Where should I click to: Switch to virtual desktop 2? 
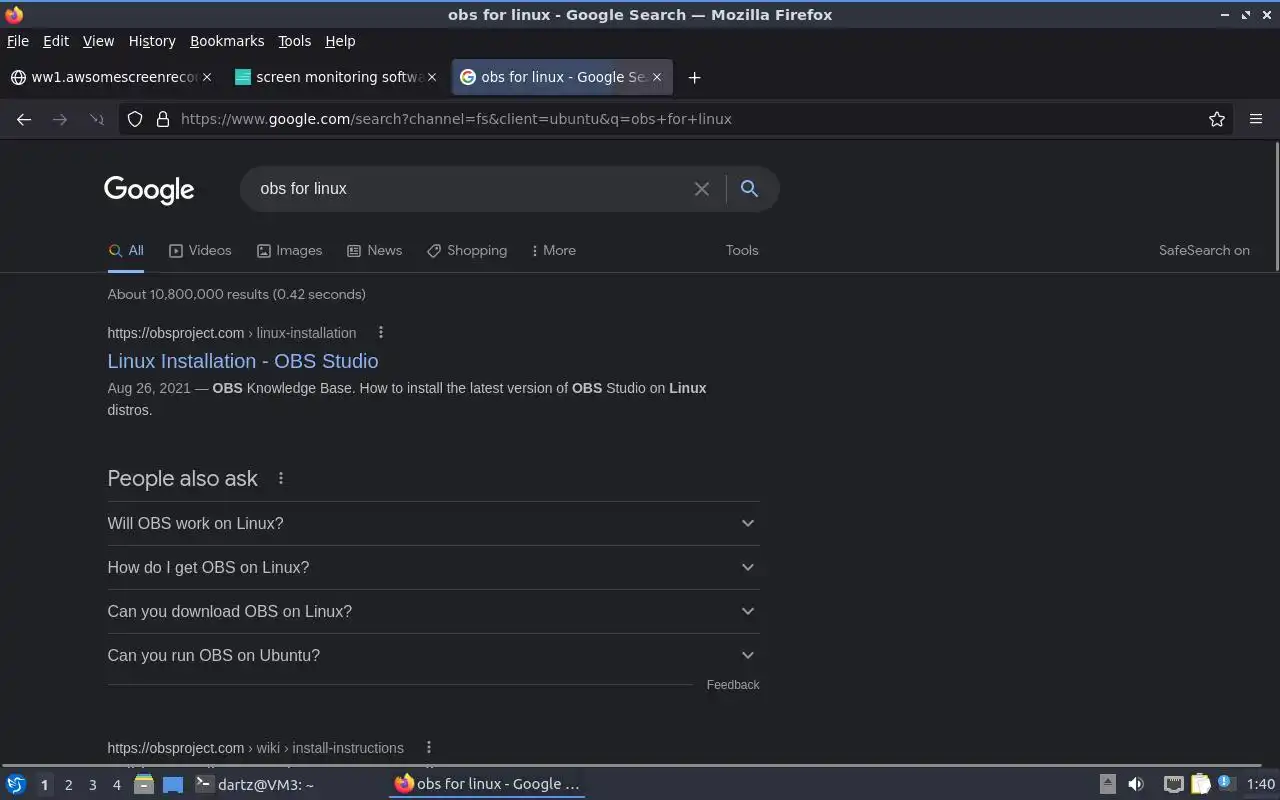coord(68,785)
